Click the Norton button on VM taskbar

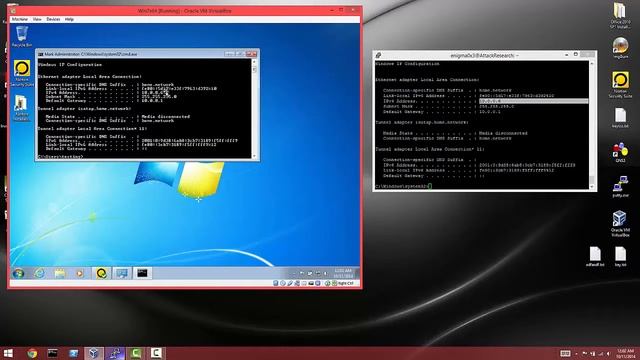click(x=101, y=273)
